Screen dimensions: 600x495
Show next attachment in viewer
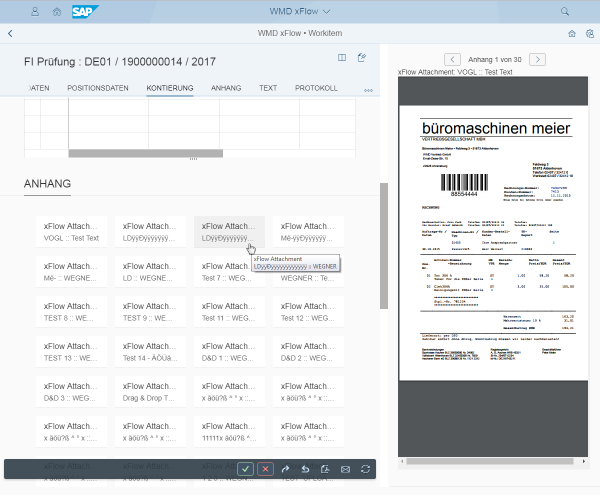coord(537,59)
